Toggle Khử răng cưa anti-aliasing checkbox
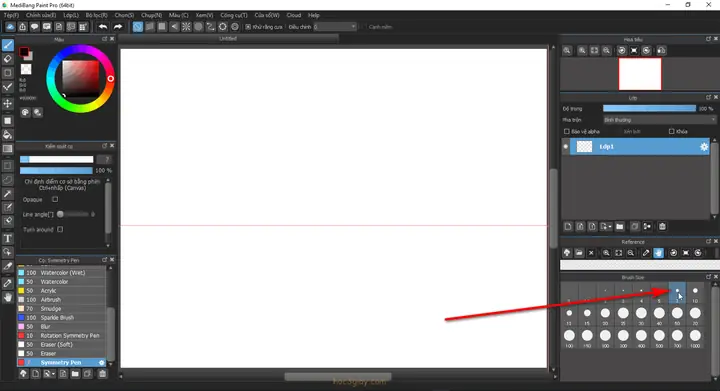 pyautogui.click(x=248, y=27)
